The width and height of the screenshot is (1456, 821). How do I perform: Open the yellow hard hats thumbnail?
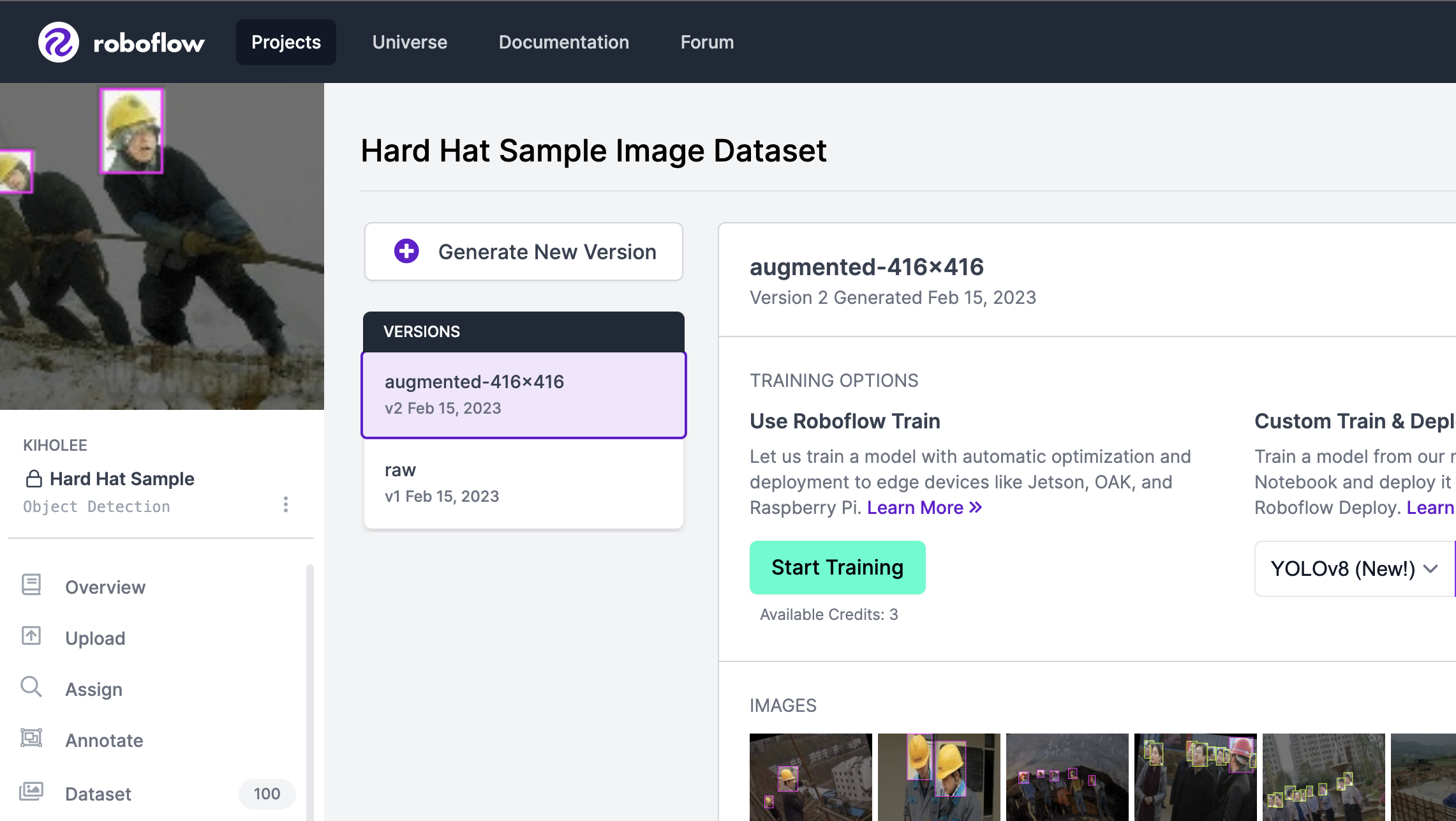tap(939, 776)
